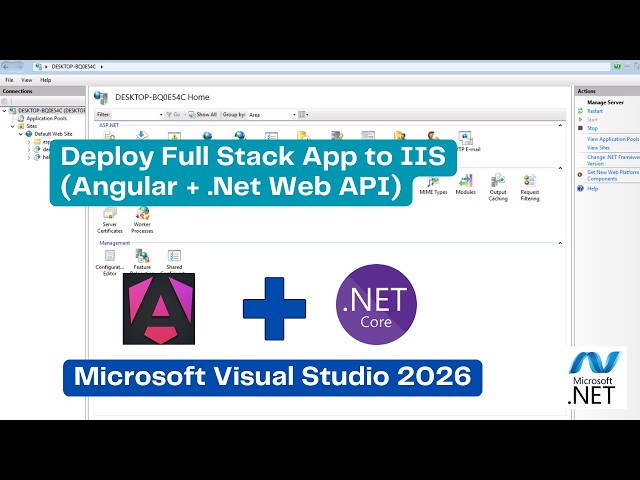Click the server icon in the address breadcrumb
The image size is (640, 480).
click(x=39, y=66)
